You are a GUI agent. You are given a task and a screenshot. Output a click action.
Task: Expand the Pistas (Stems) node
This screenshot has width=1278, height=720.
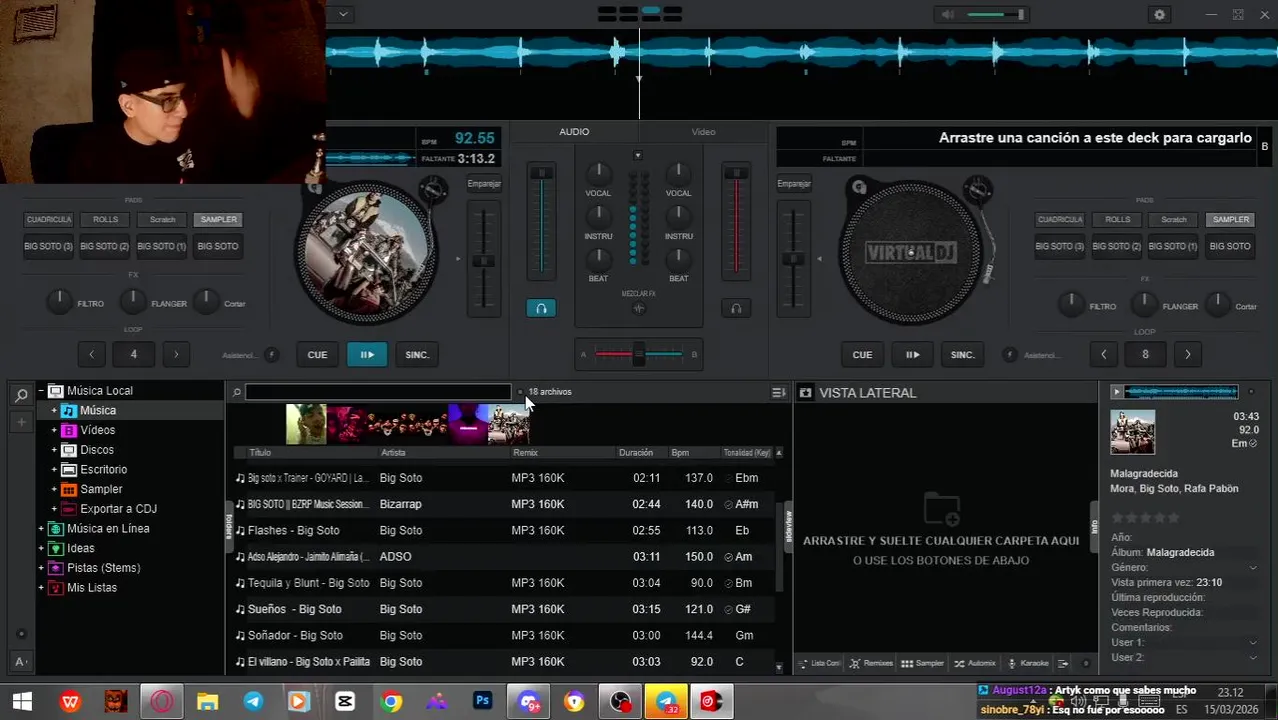click(41, 568)
